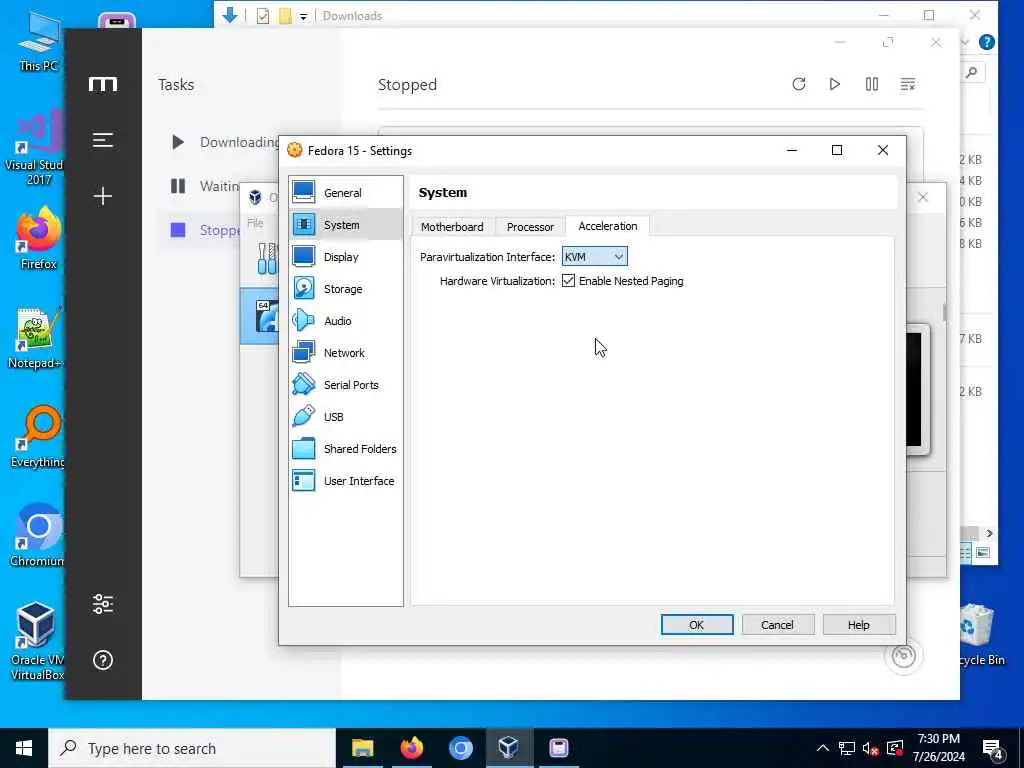Open Explorer help question mark icon
The height and width of the screenshot is (768, 1024).
[987, 42]
